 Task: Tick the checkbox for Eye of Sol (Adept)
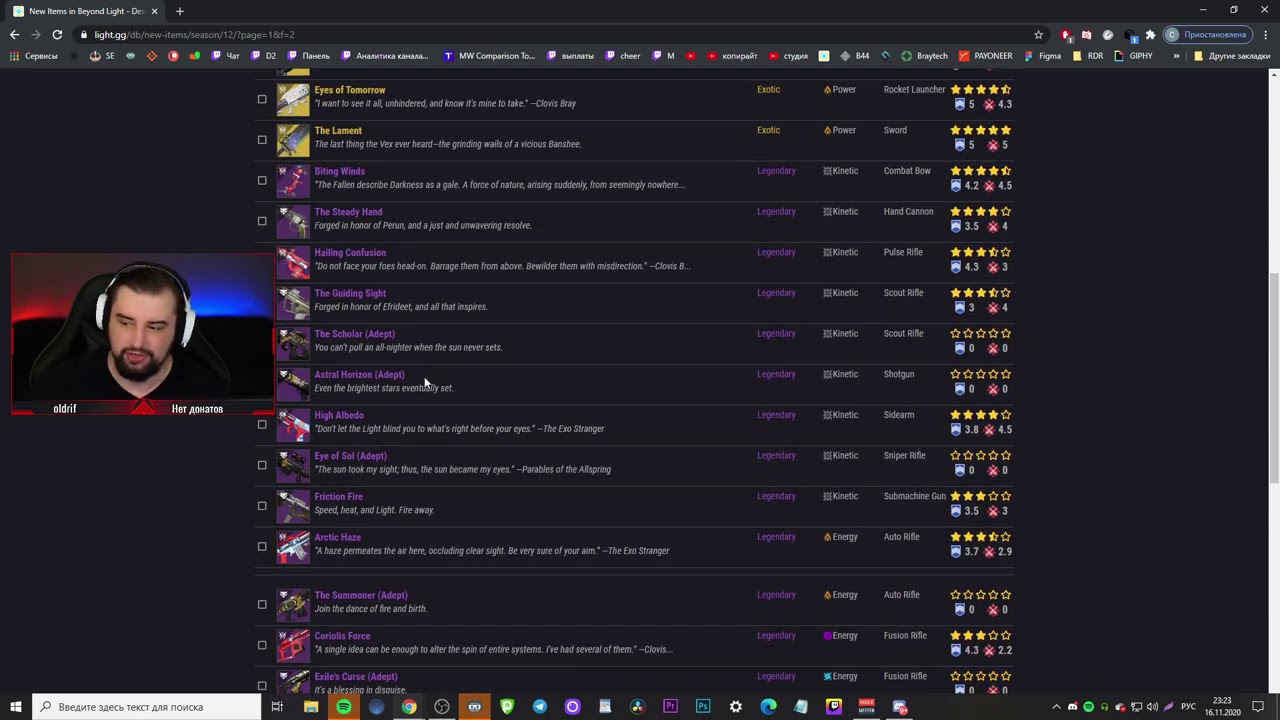tap(262, 465)
